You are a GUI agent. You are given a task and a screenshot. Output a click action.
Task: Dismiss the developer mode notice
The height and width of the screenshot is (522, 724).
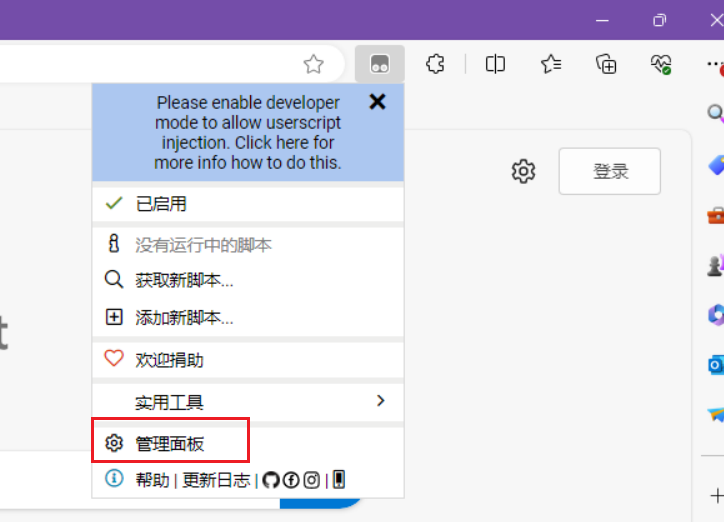[x=377, y=102]
